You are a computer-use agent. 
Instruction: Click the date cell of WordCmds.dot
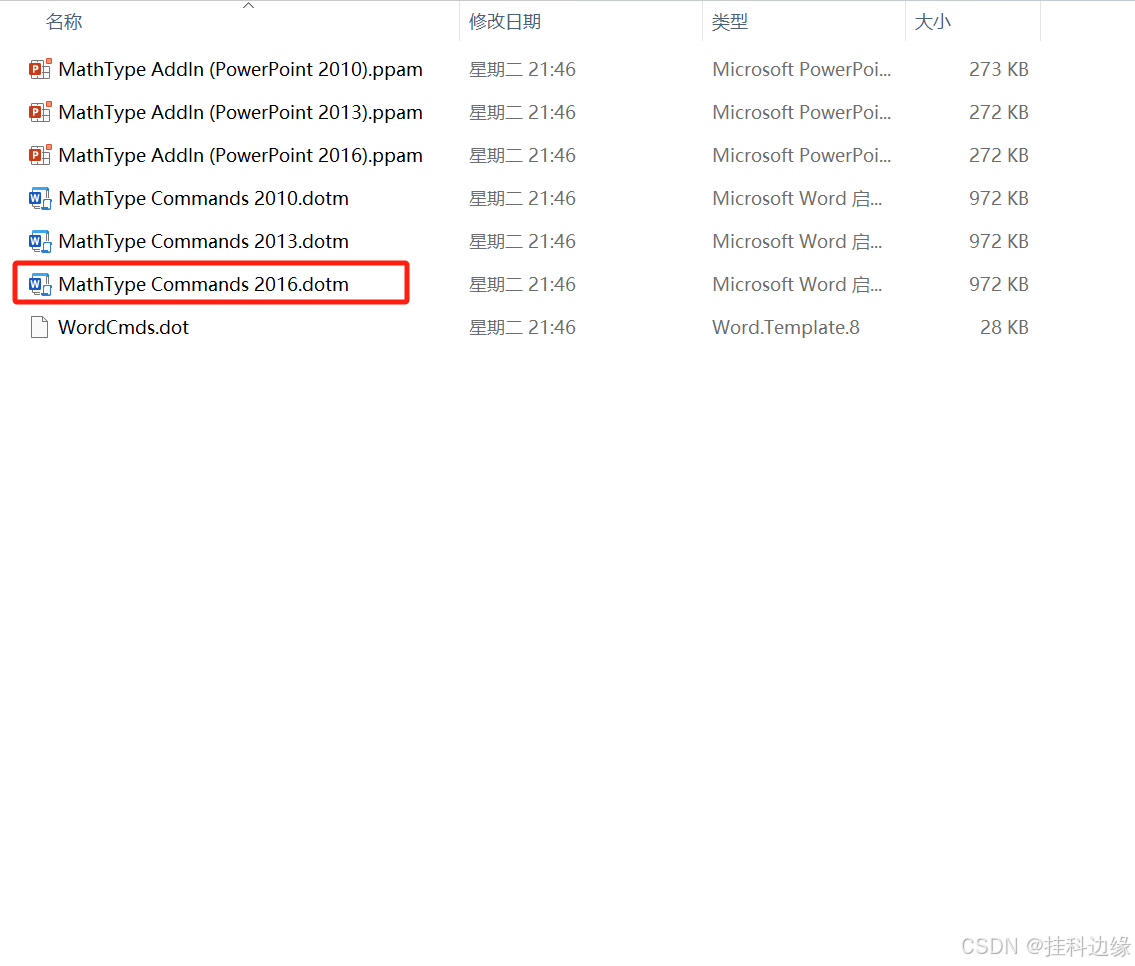click(x=523, y=327)
